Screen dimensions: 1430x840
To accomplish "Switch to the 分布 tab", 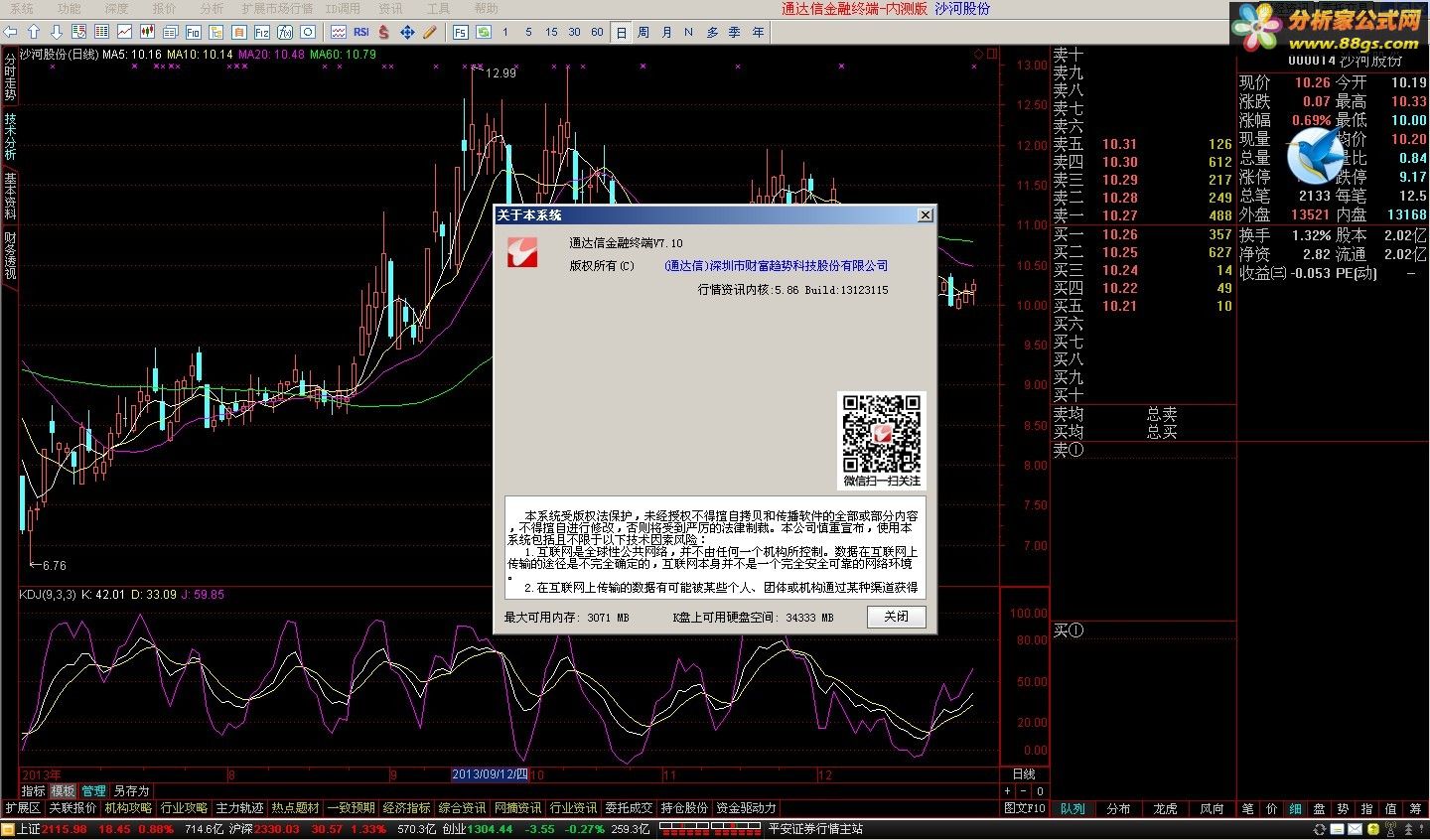I will tap(1118, 809).
